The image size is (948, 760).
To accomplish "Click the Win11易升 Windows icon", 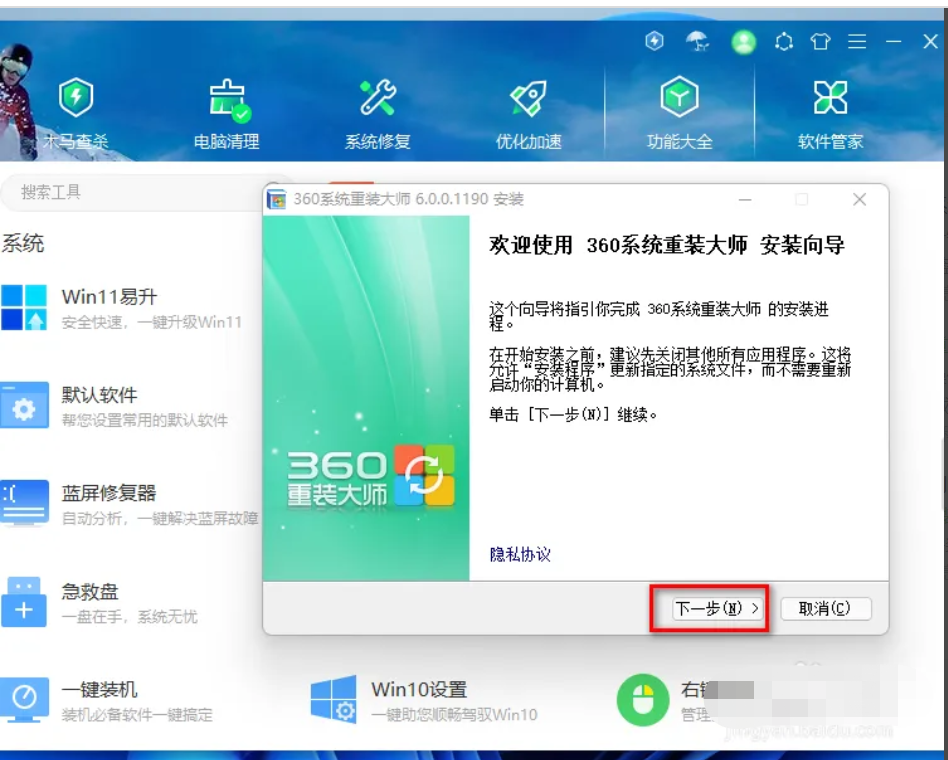I will coord(24,307).
